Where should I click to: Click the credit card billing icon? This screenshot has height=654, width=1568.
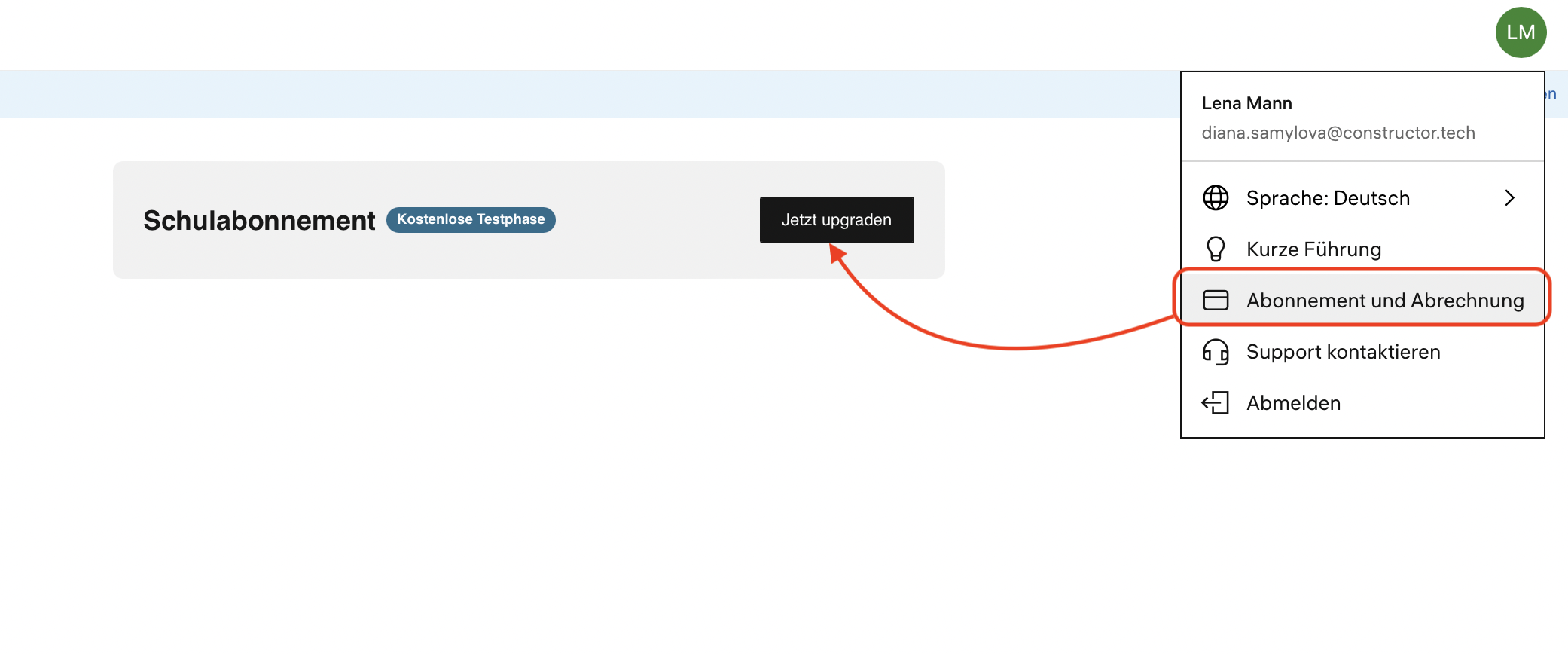pos(1215,301)
